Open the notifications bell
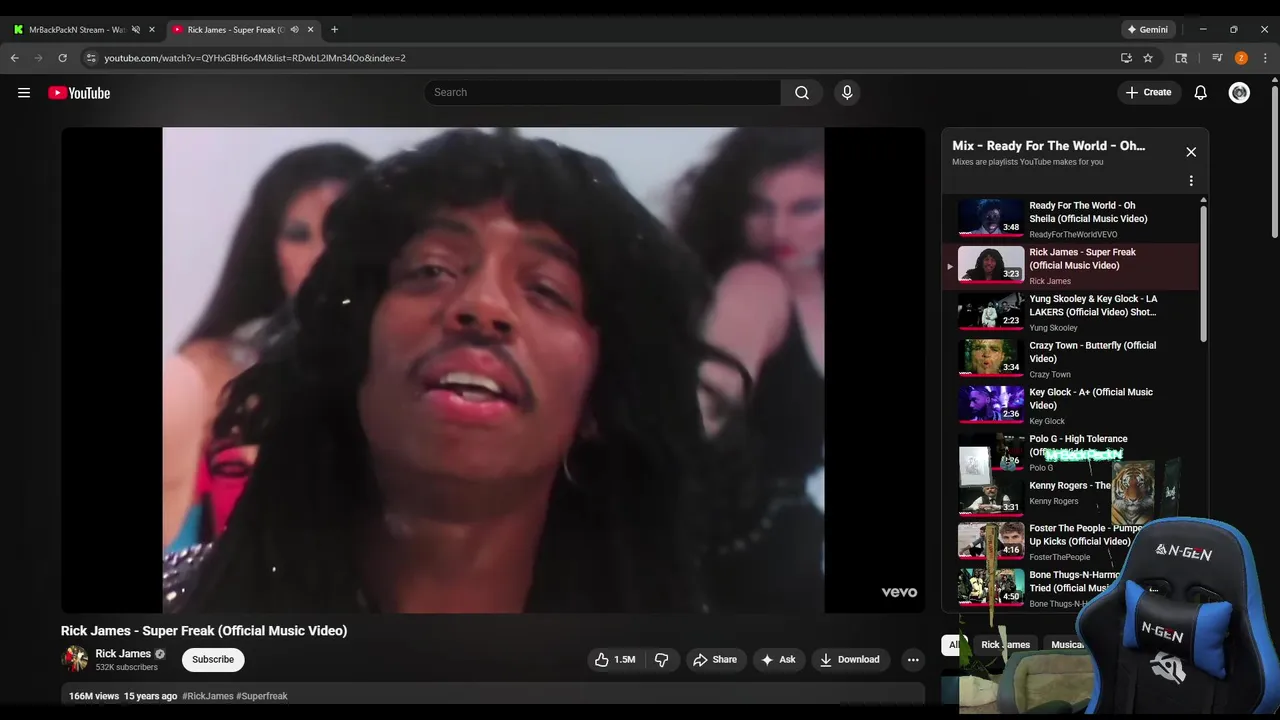This screenshot has width=1280, height=720. tap(1201, 93)
